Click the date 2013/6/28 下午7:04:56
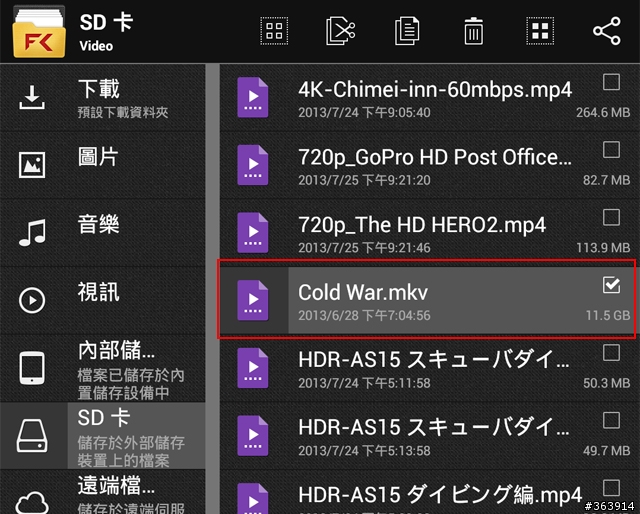 364,316
